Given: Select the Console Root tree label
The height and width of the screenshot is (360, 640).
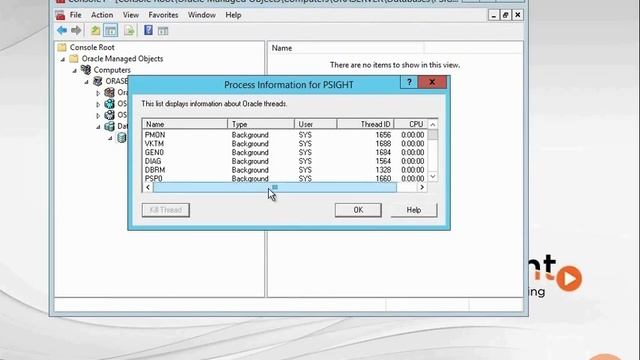Looking at the screenshot, I should point(92,47).
